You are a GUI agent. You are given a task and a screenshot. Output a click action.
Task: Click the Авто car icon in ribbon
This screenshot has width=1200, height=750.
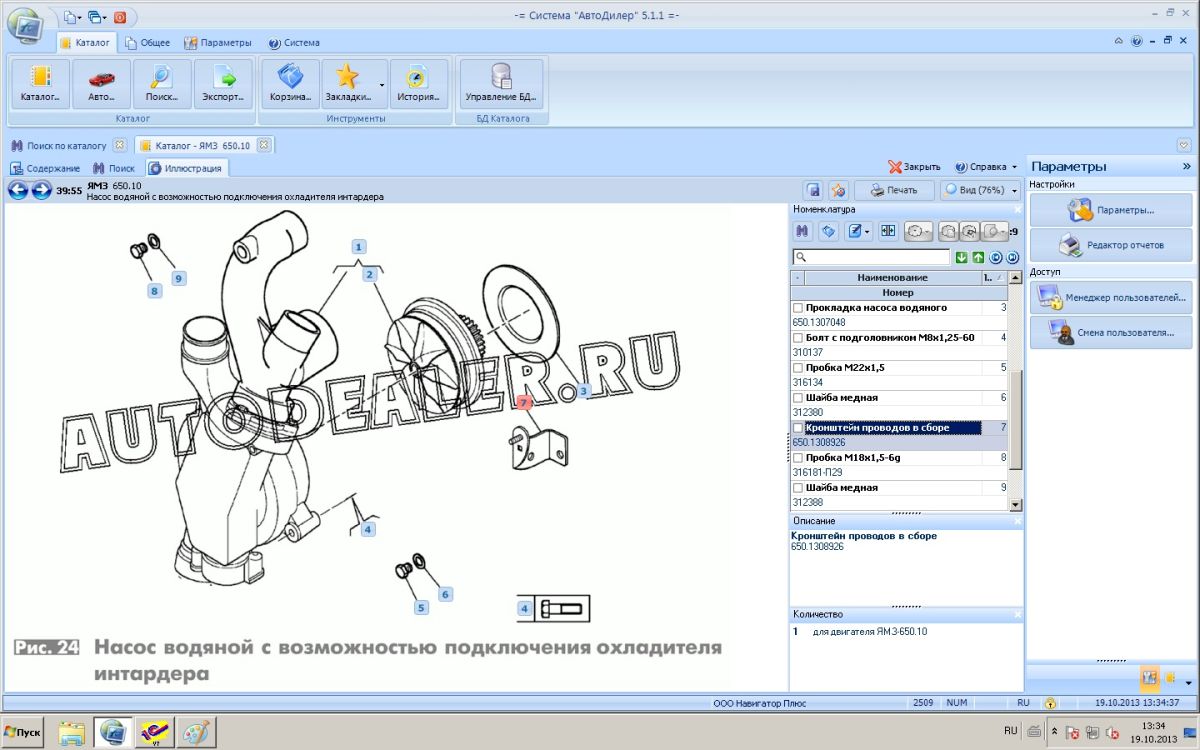pos(101,84)
